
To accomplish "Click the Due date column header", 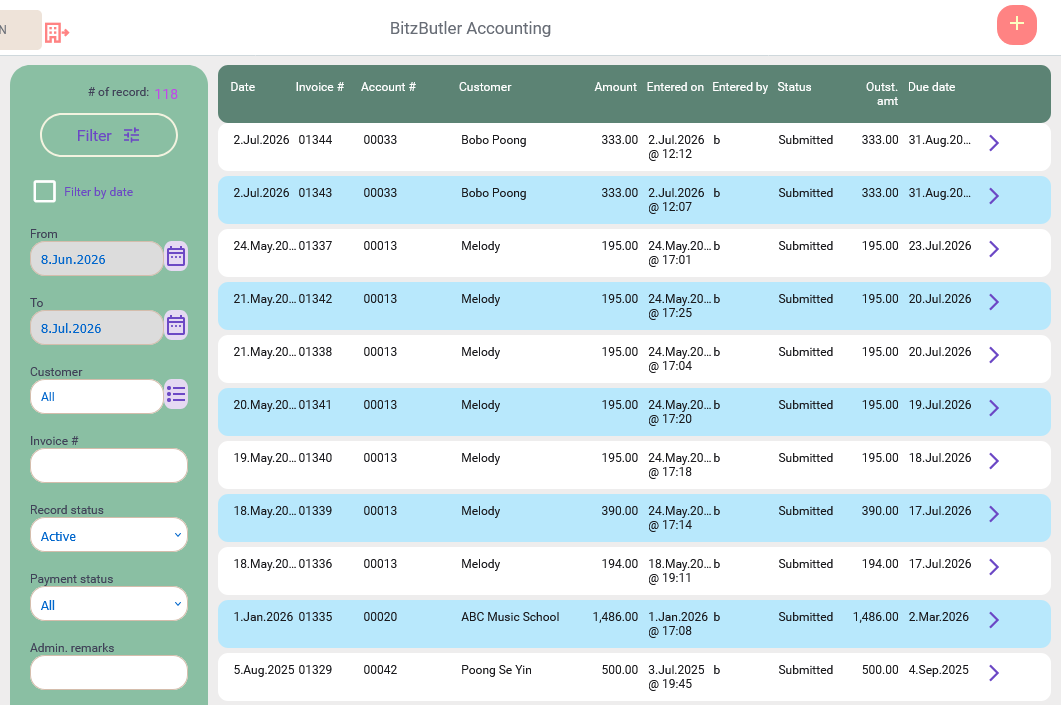I will click(x=932, y=87).
